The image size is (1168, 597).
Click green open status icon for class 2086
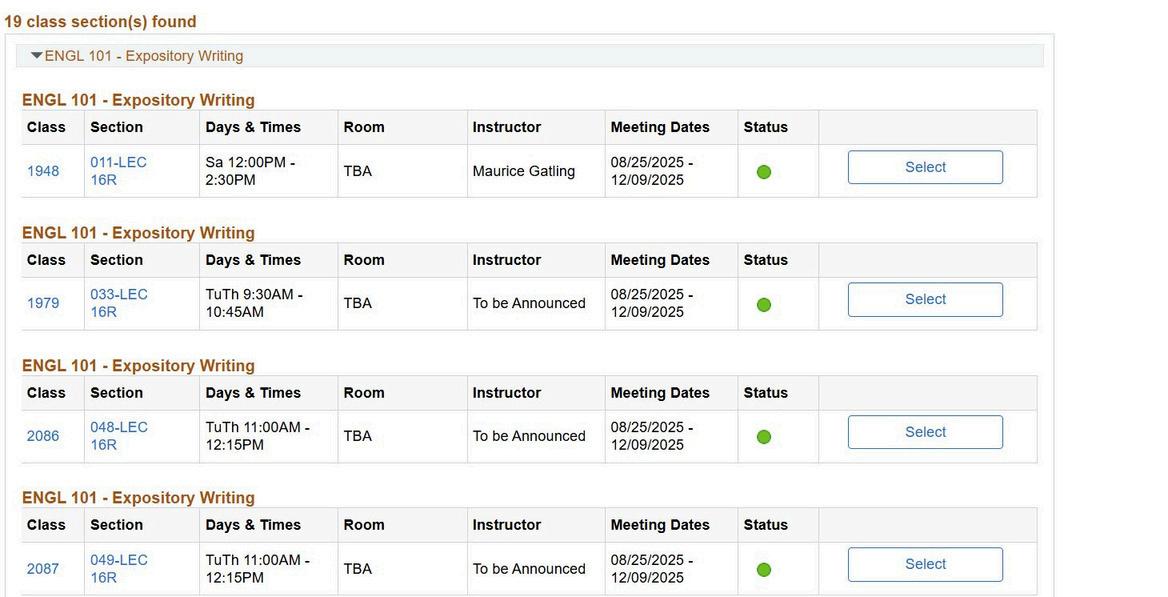pyautogui.click(x=764, y=437)
